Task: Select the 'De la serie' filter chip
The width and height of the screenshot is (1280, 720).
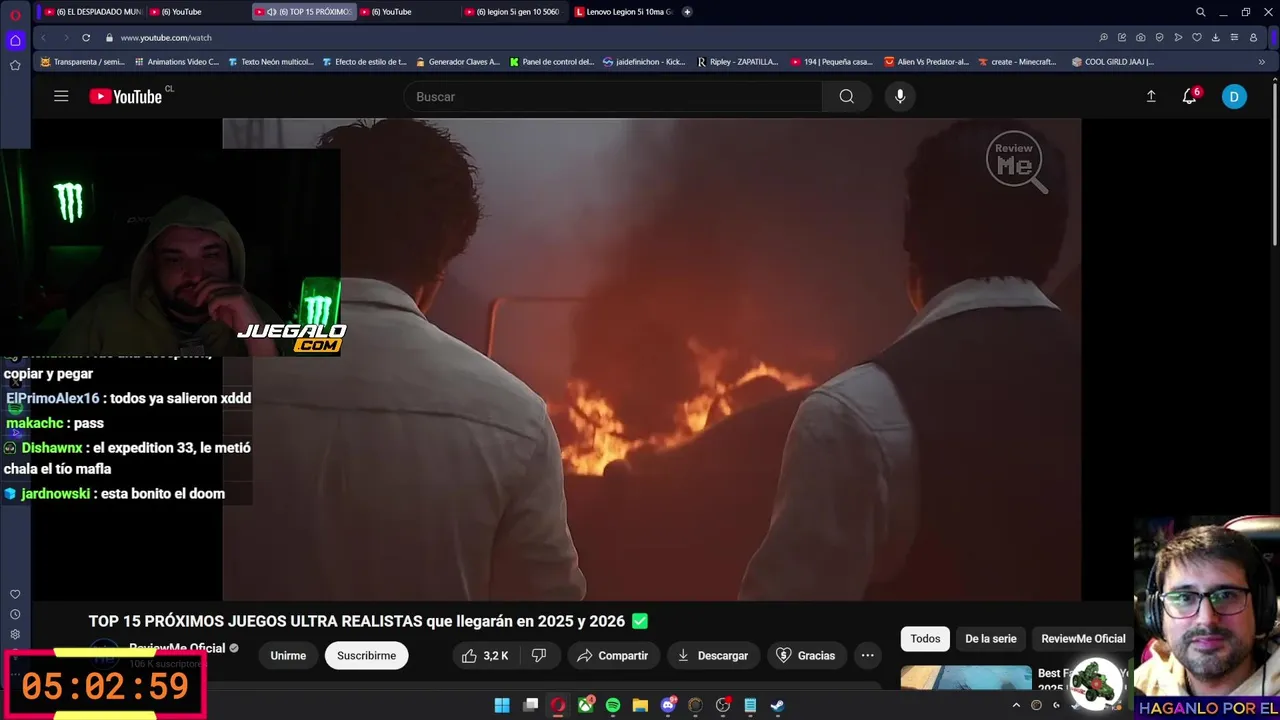Action: click(x=990, y=638)
